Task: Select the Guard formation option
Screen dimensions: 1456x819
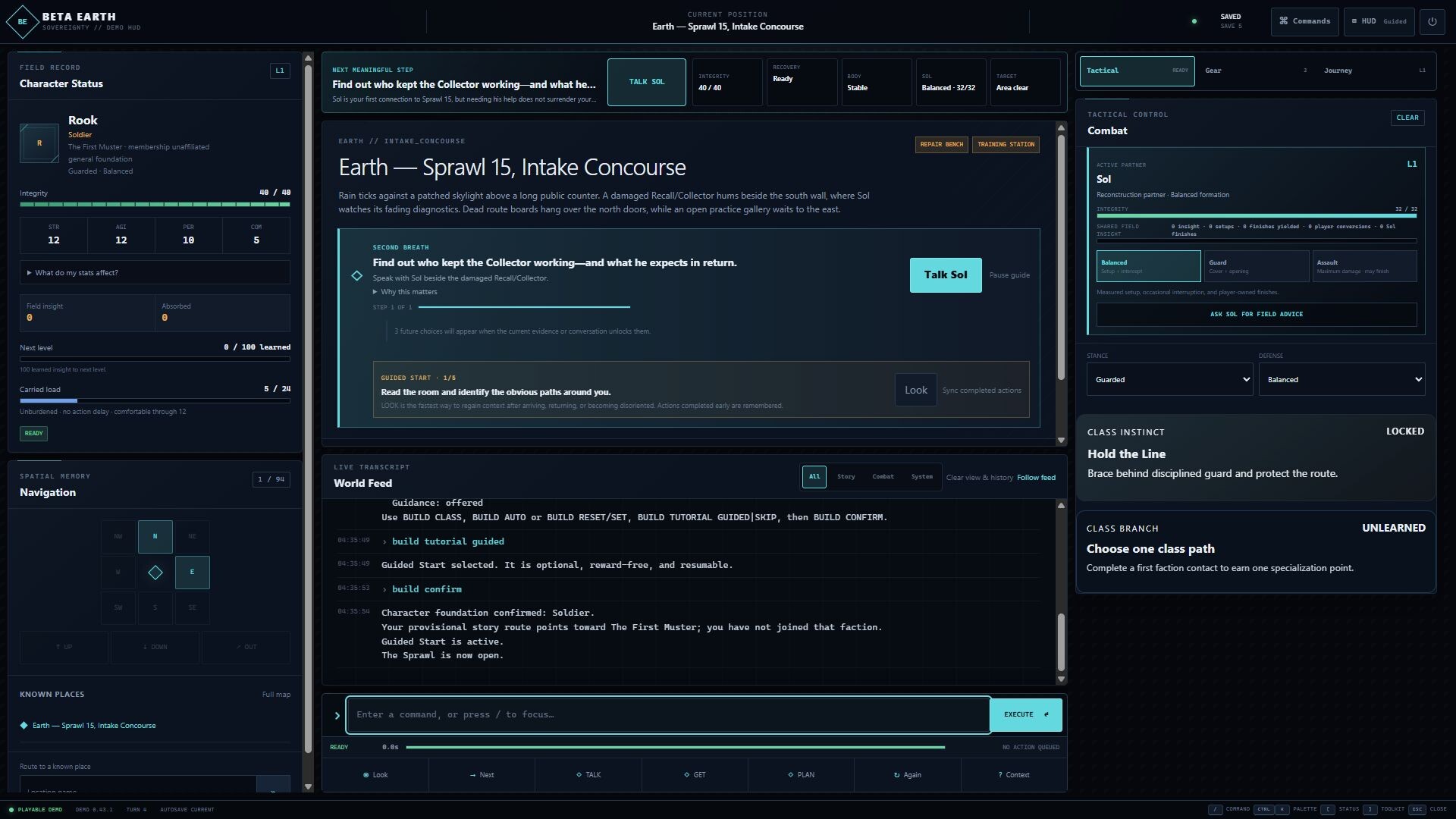Action: [x=1256, y=266]
